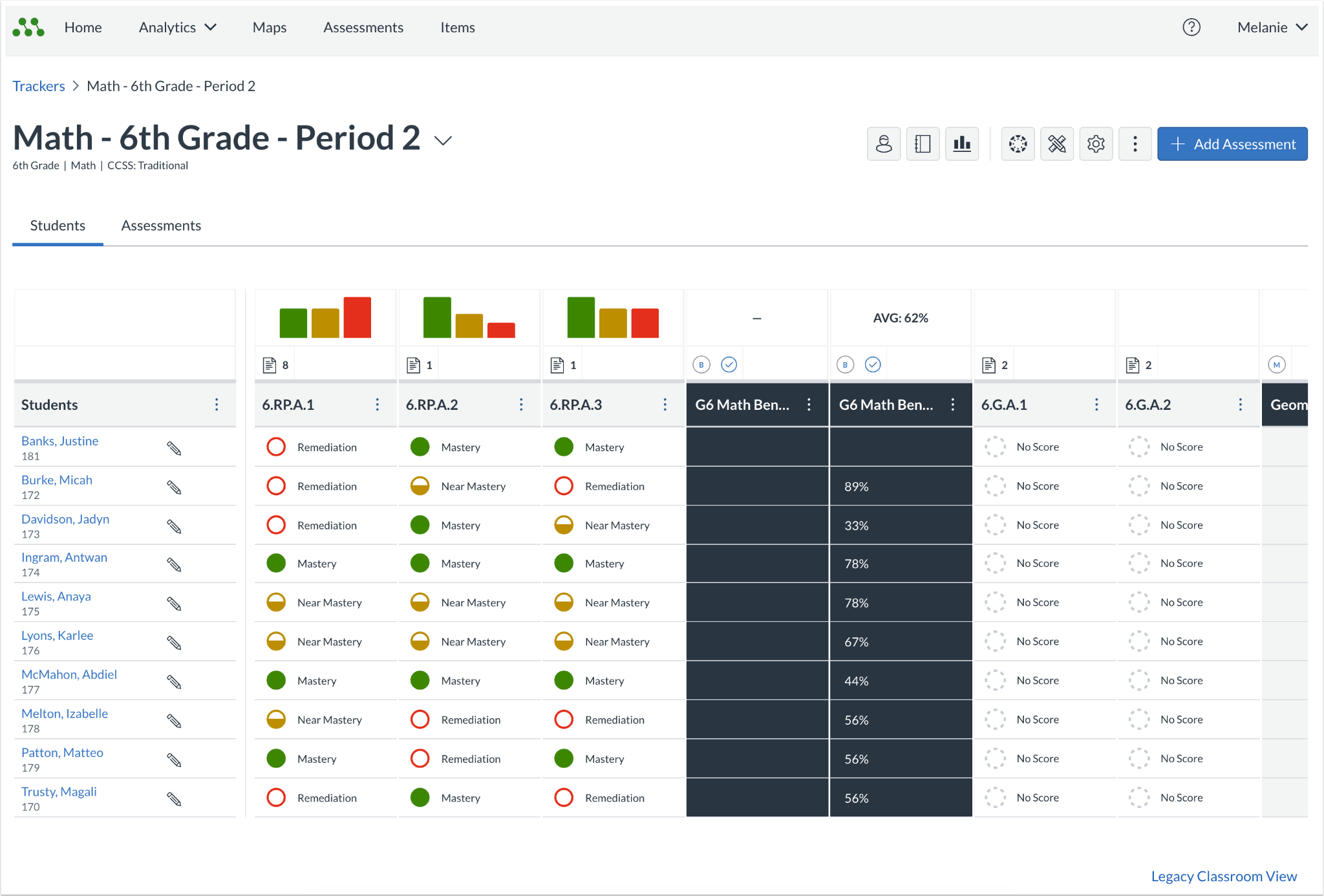Edit McMahon, Abdiel with pencil icon
Screen dimensions: 1324x896
click(x=174, y=681)
